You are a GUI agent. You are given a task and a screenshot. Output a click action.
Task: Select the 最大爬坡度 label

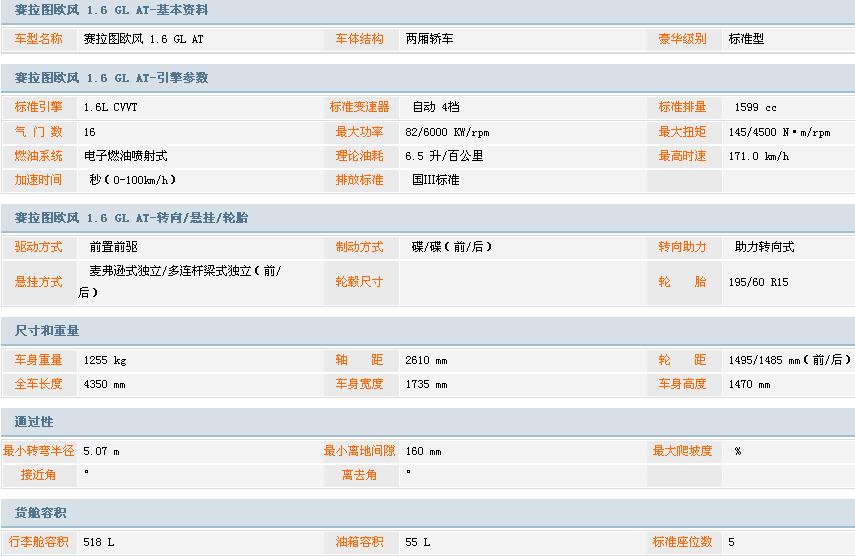682,451
